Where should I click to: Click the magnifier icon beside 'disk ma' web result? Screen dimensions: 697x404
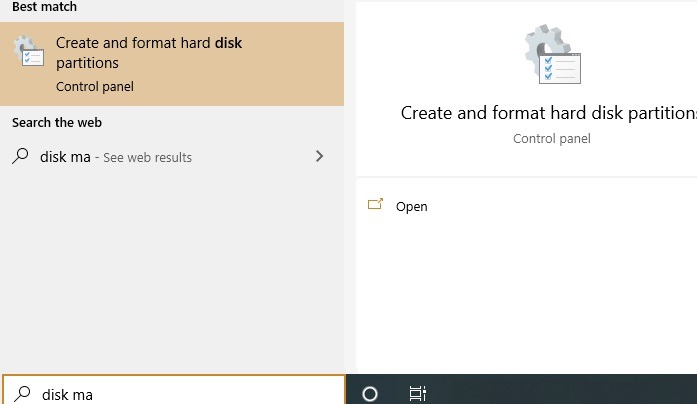[21, 156]
